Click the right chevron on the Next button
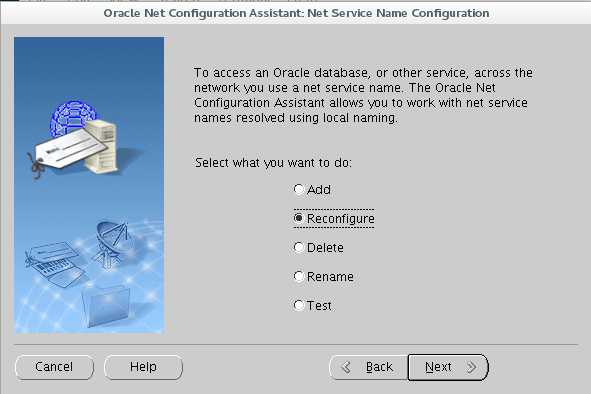The height and width of the screenshot is (394, 591). pyautogui.click(x=471, y=367)
